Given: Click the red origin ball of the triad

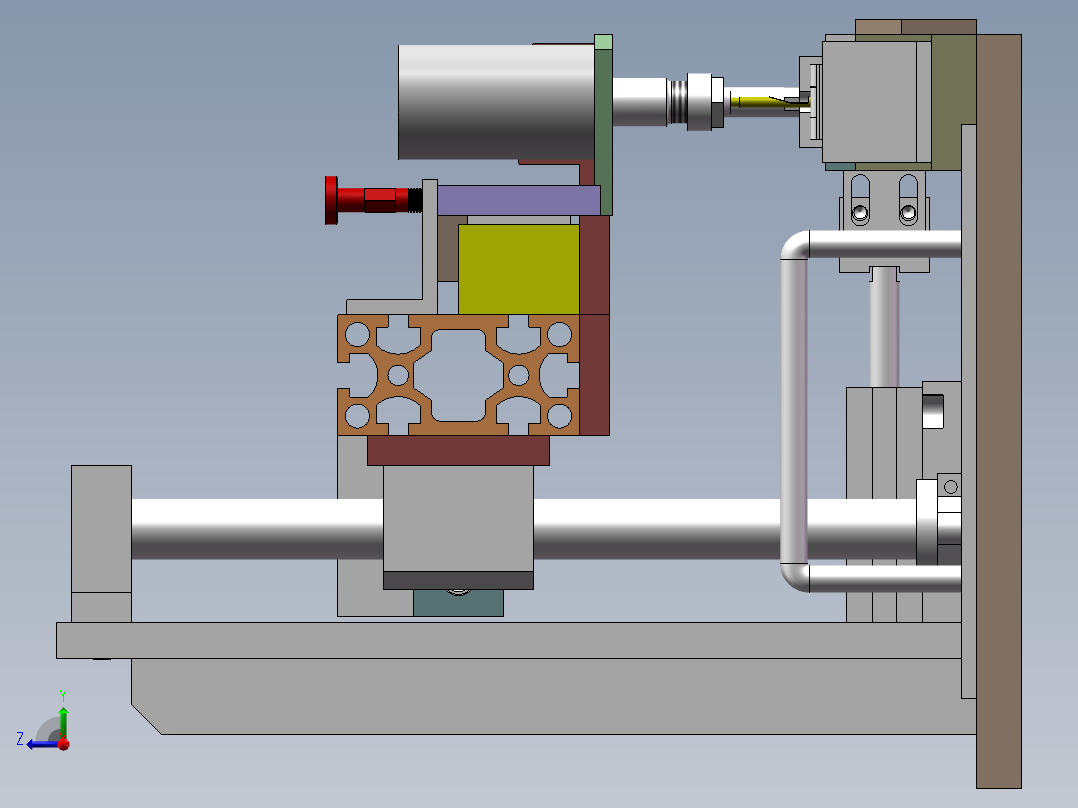Looking at the screenshot, I should 64,744.
